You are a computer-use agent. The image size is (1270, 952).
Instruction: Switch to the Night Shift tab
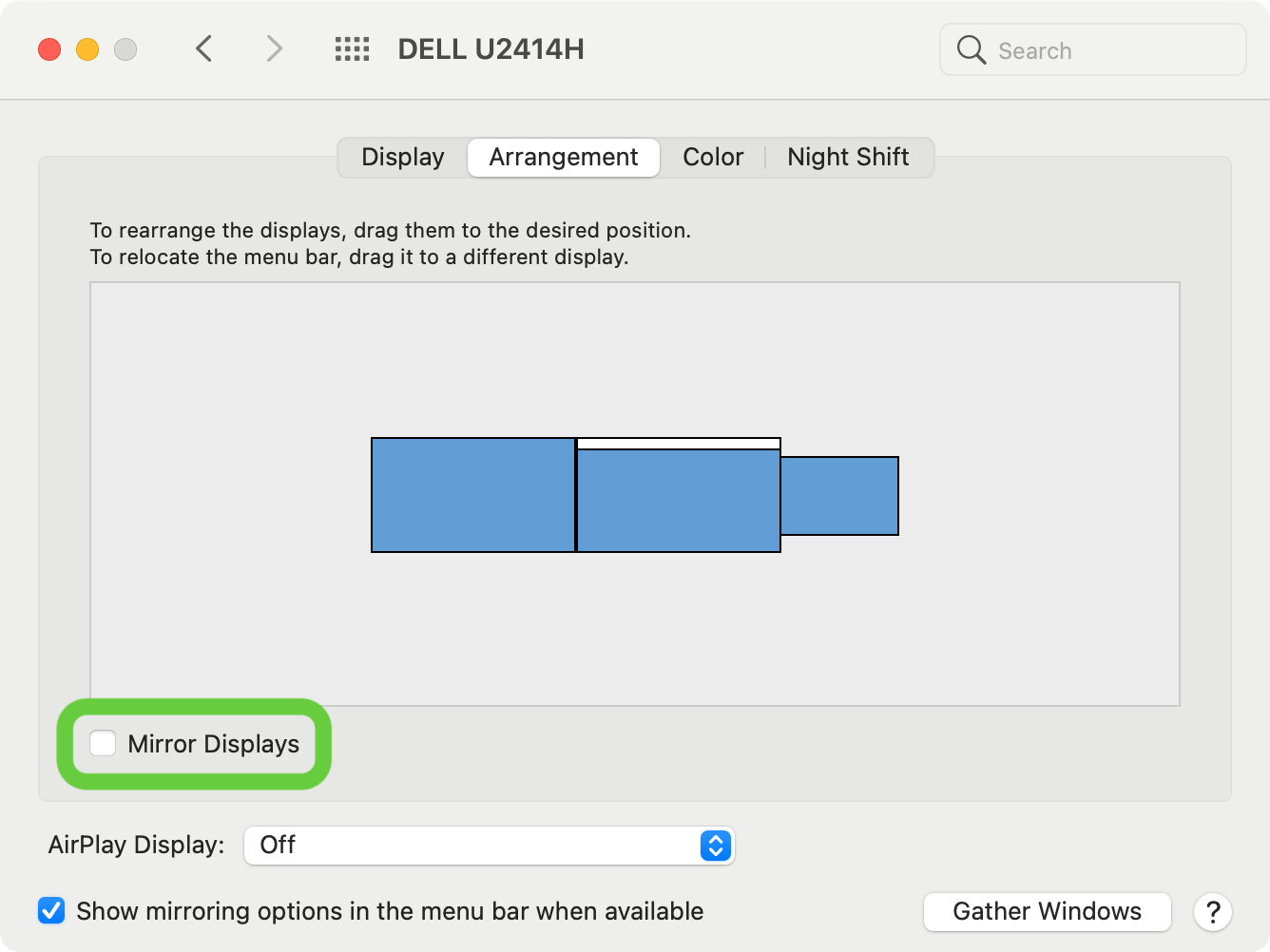[848, 157]
